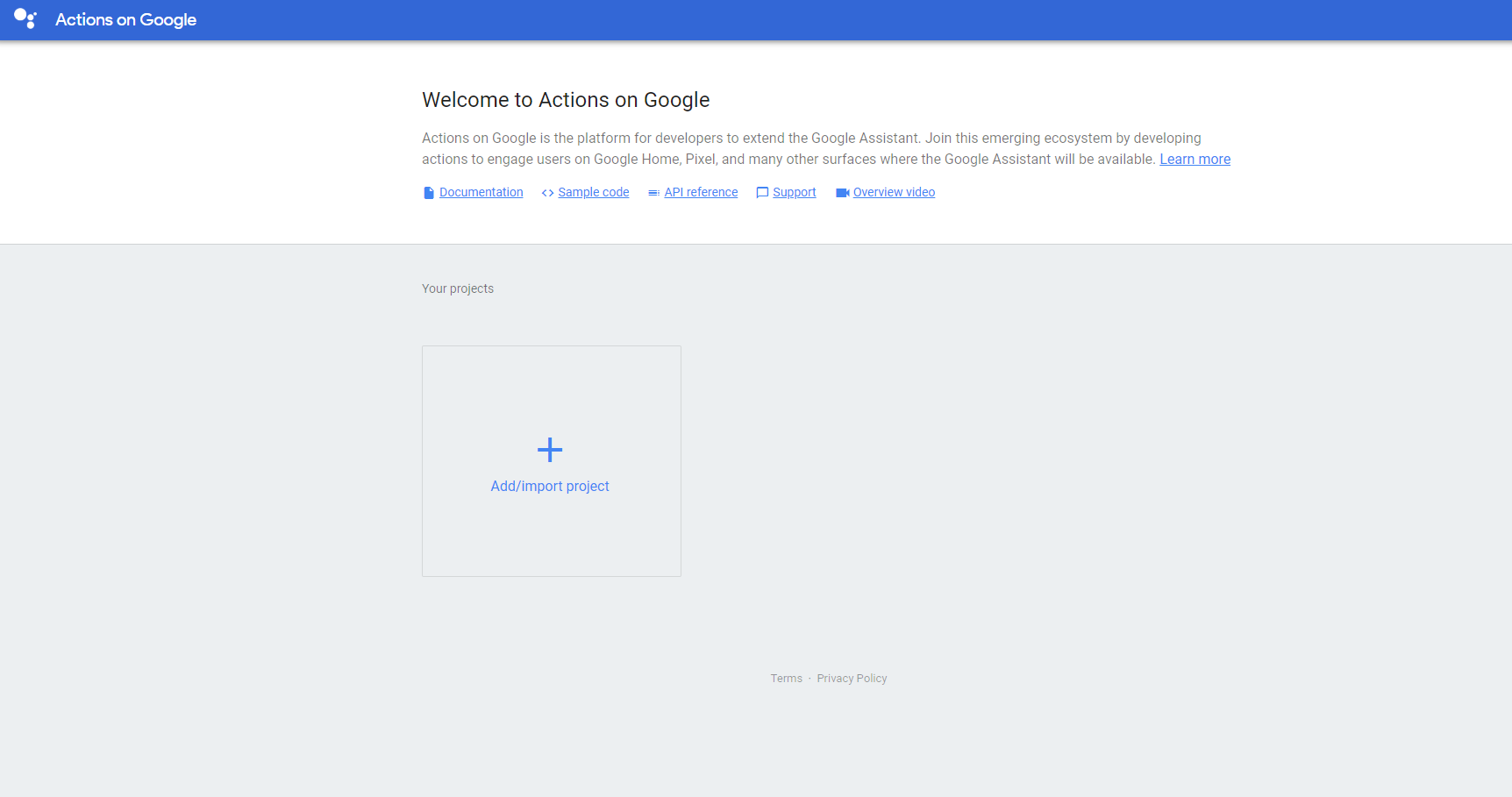Open the Documentation link
The image size is (1512, 797).
click(481, 192)
